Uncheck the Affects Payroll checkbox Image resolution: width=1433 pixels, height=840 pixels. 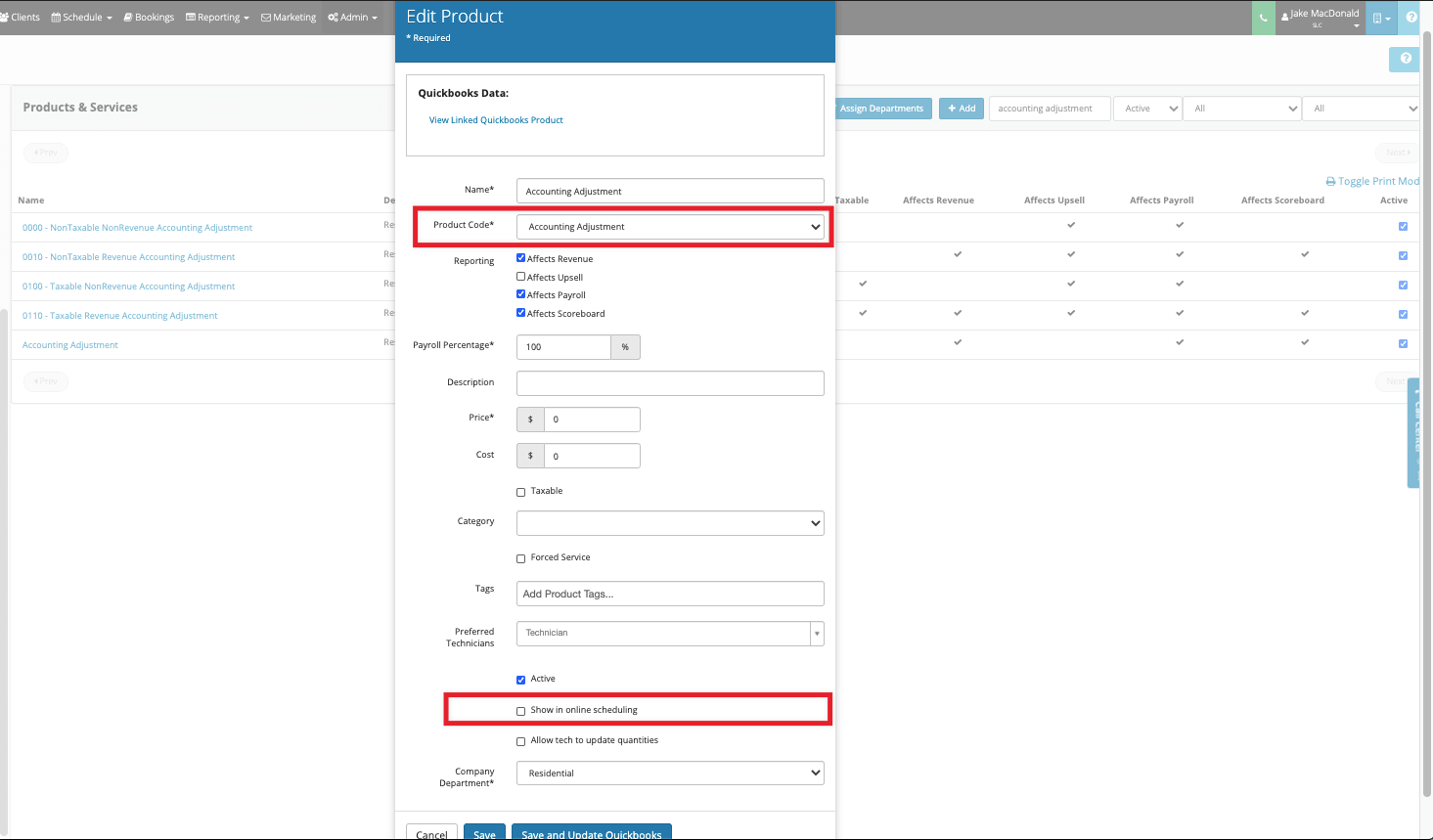[x=520, y=294]
